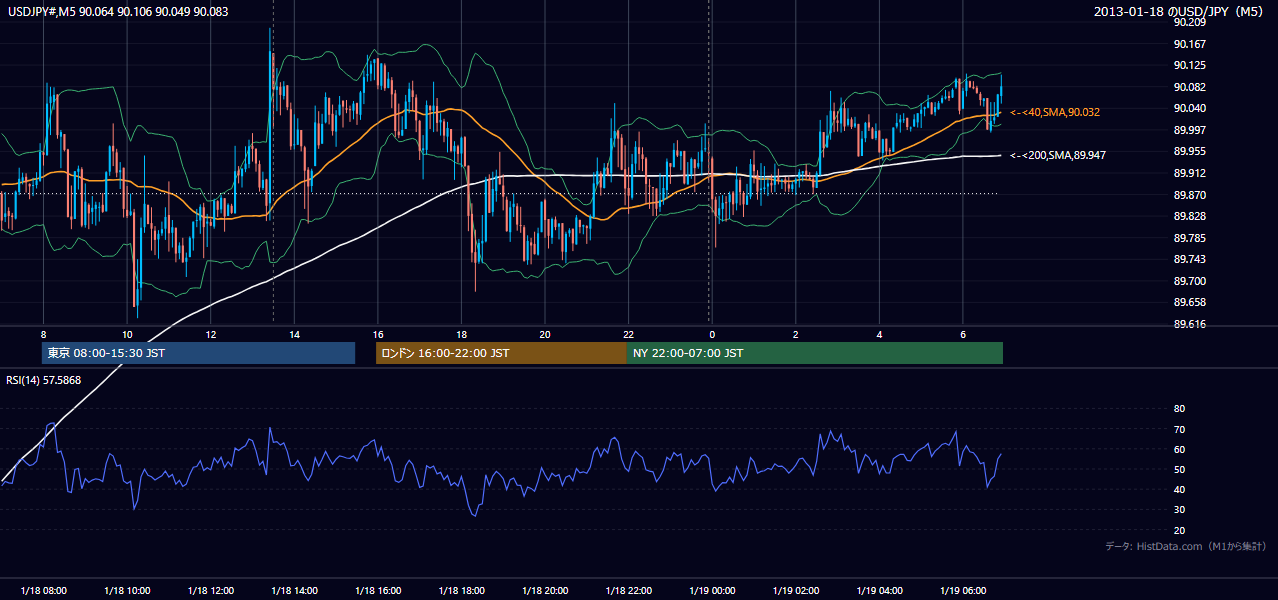Click the HistData.com data source credit
This screenshot has width=1278, height=600.
pyautogui.click(x=1186, y=546)
